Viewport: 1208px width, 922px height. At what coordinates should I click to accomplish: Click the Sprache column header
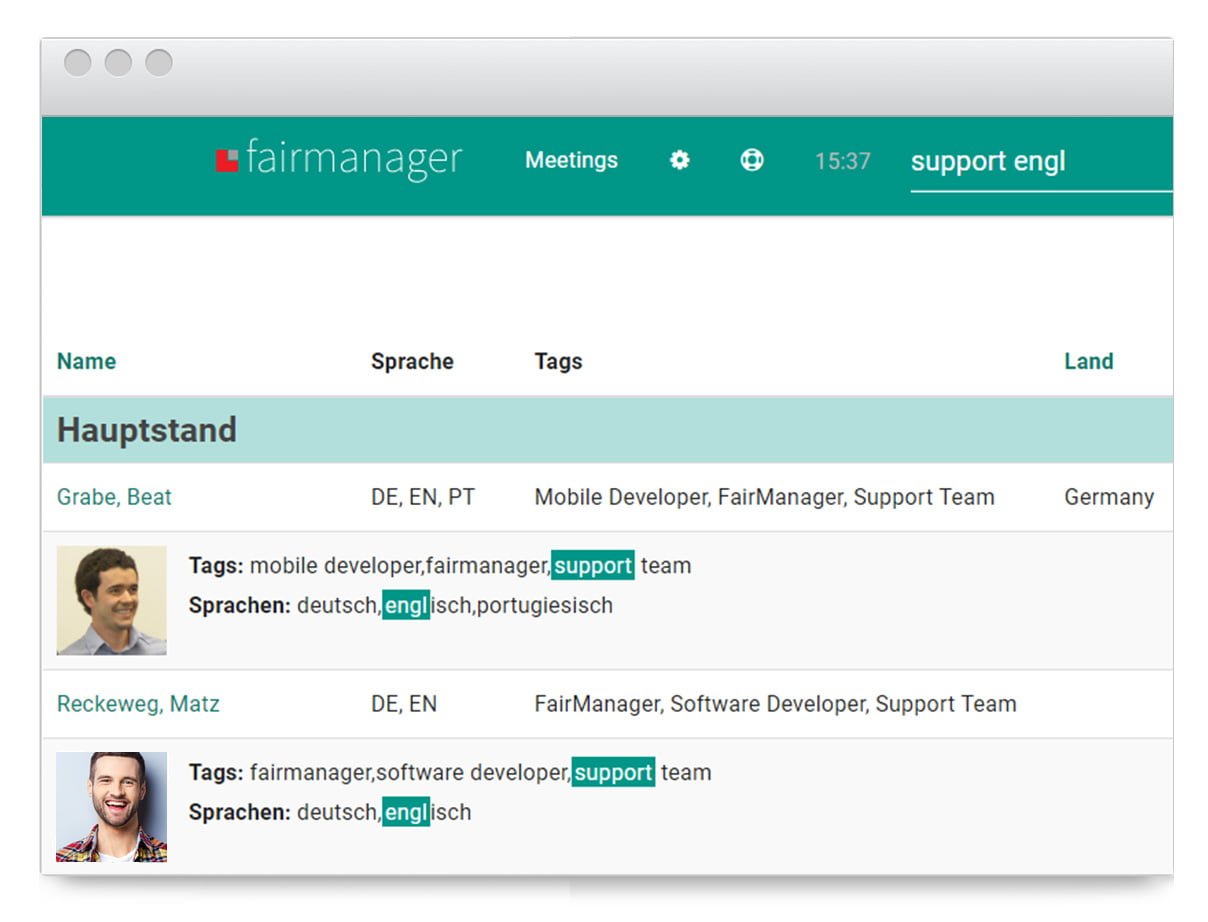point(412,362)
